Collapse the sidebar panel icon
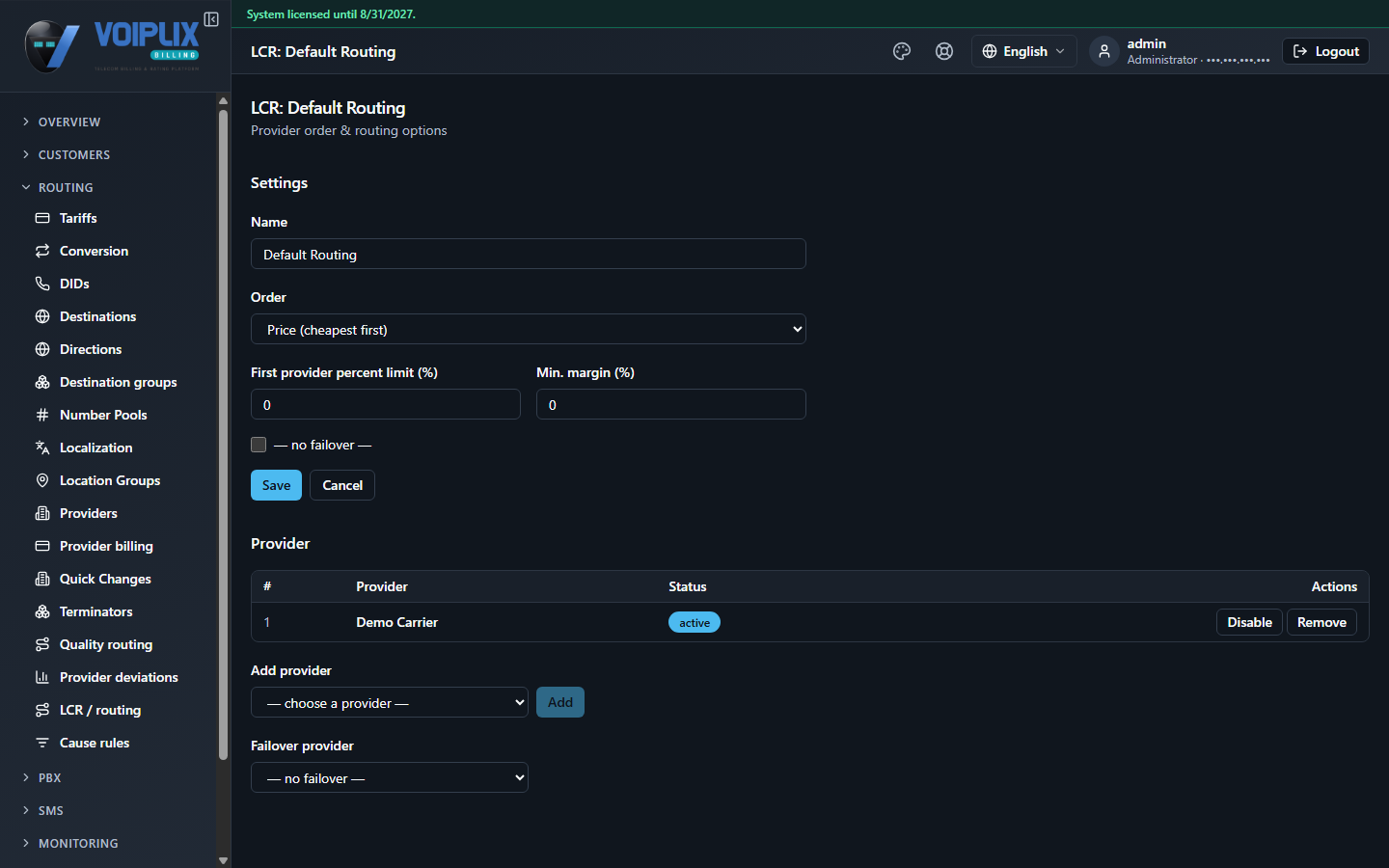 tap(211, 19)
